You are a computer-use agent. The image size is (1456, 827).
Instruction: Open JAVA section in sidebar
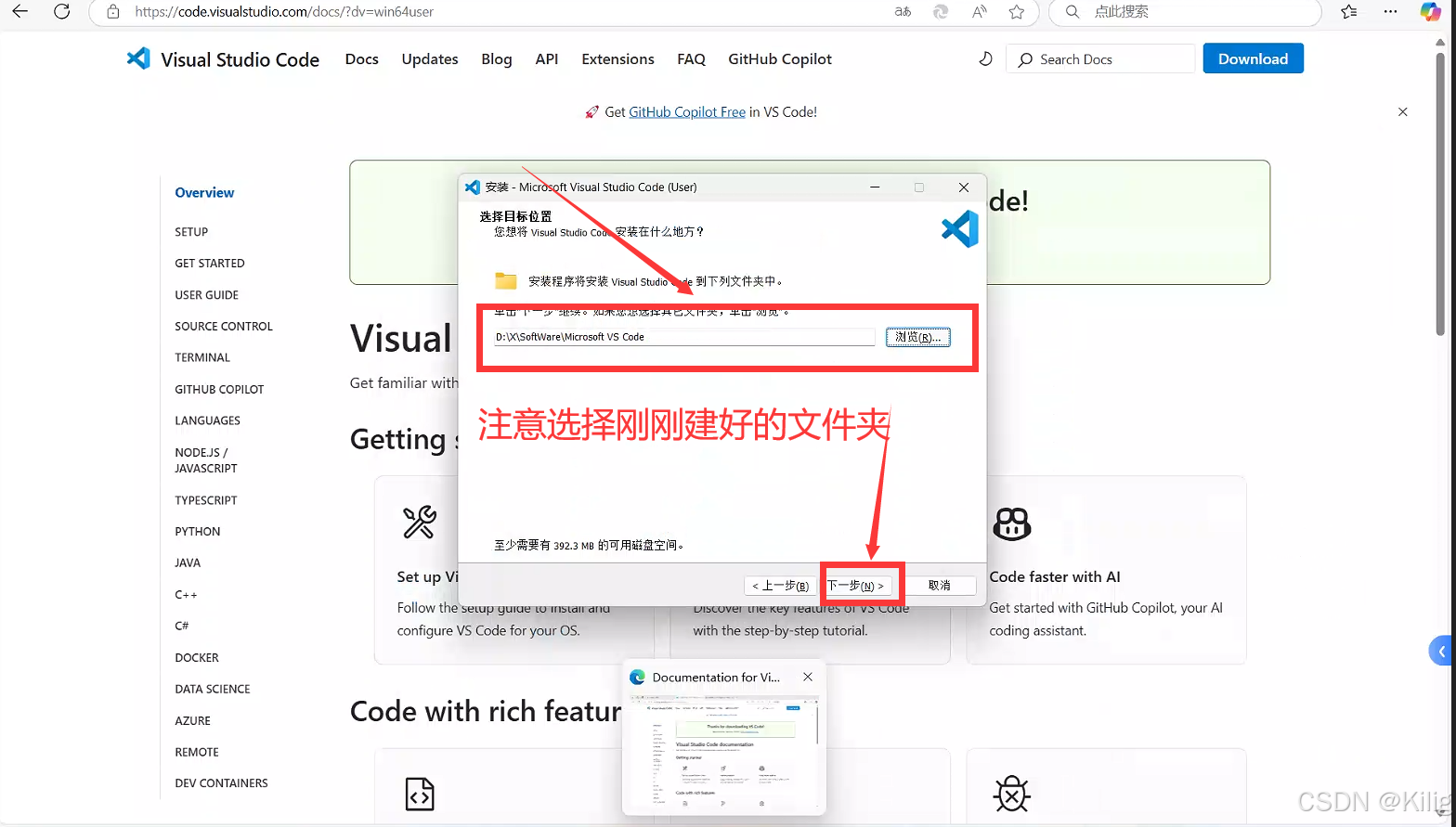[188, 563]
